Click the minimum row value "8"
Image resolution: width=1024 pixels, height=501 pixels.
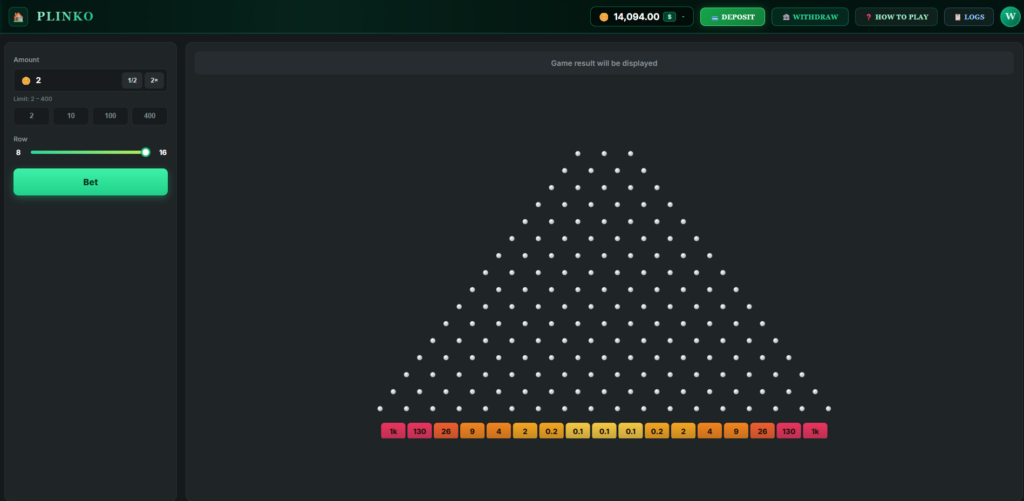[x=18, y=152]
